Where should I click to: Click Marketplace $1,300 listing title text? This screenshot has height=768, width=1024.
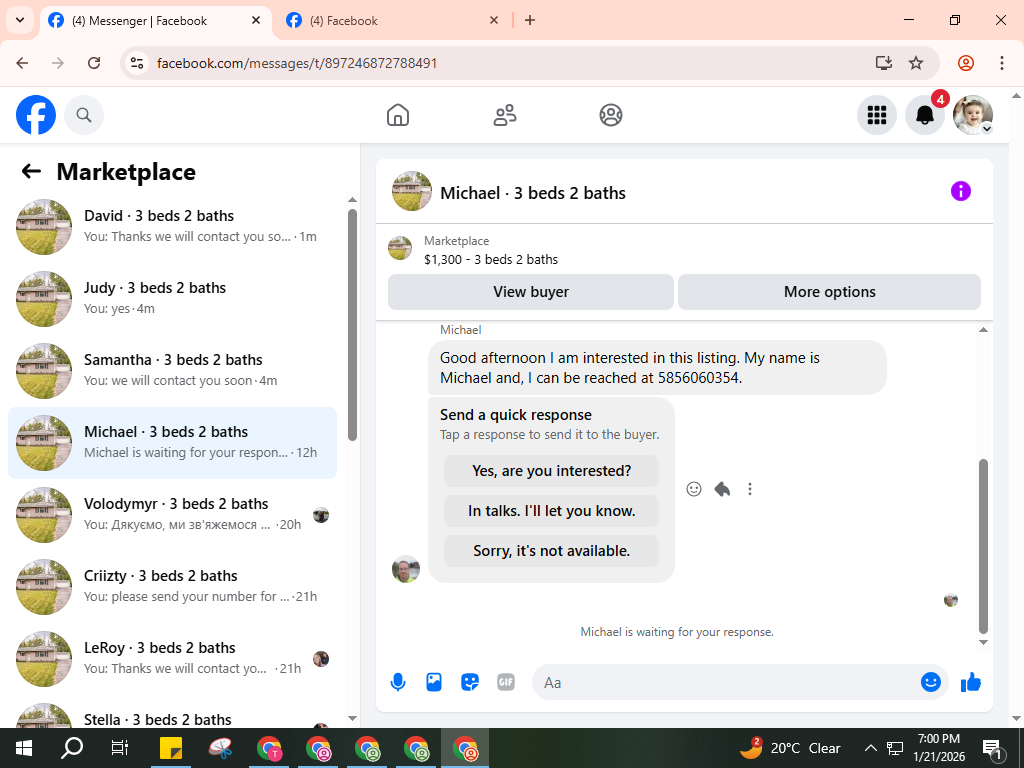pyautogui.click(x=491, y=259)
